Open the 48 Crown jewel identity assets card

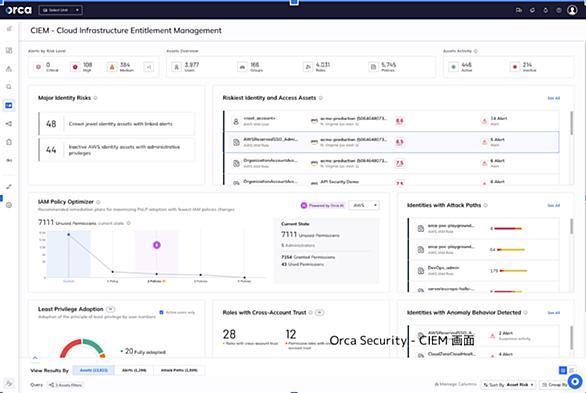[116, 124]
